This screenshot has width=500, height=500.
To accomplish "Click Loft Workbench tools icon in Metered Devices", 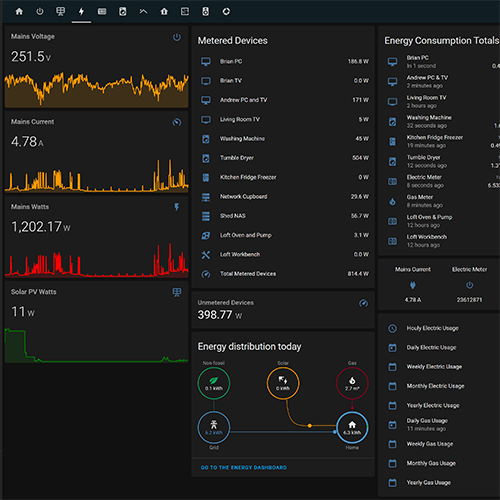I will (206, 255).
